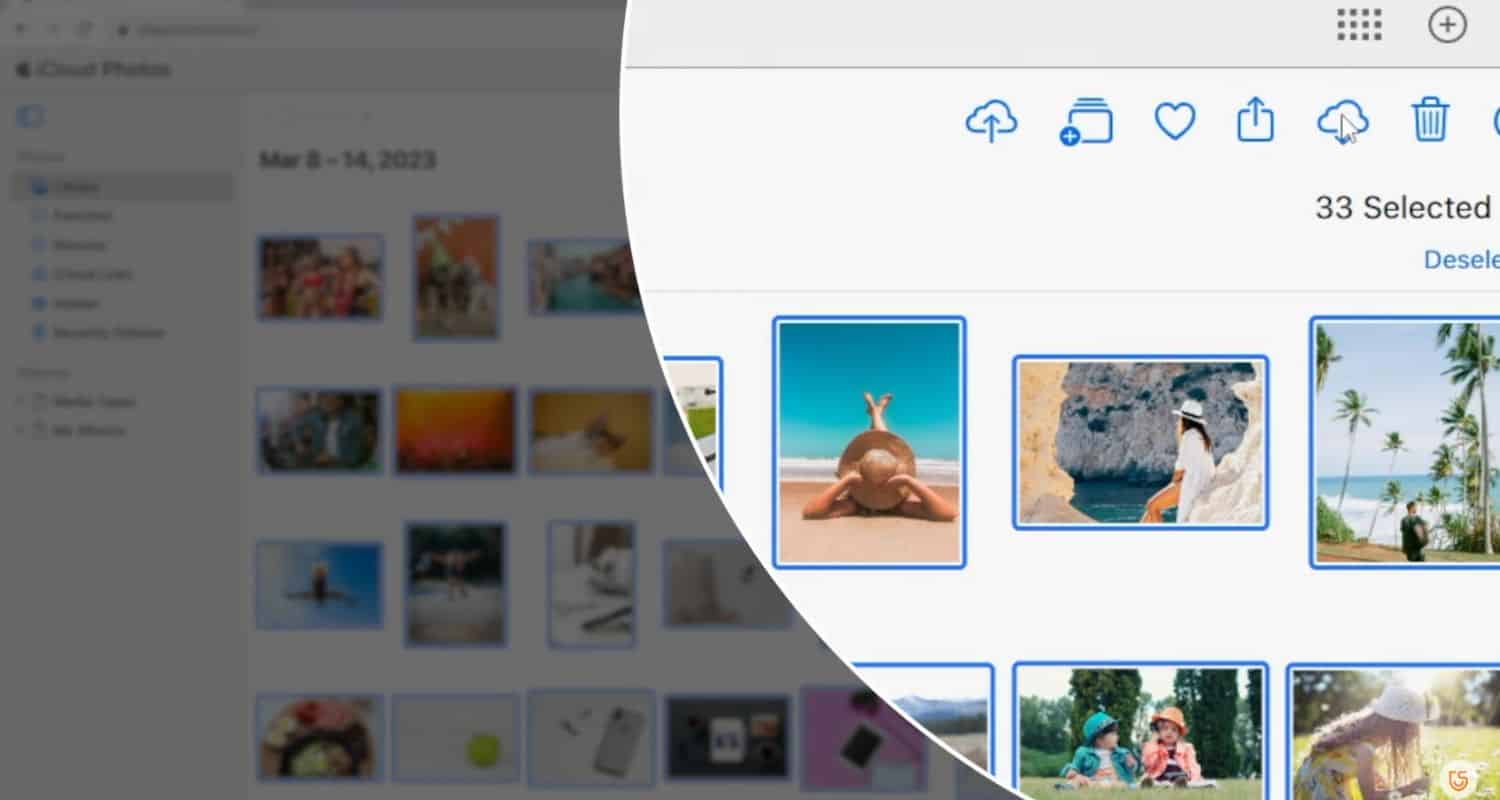Select the blurred orange sunset photo
This screenshot has width=1500, height=800.
point(456,430)
